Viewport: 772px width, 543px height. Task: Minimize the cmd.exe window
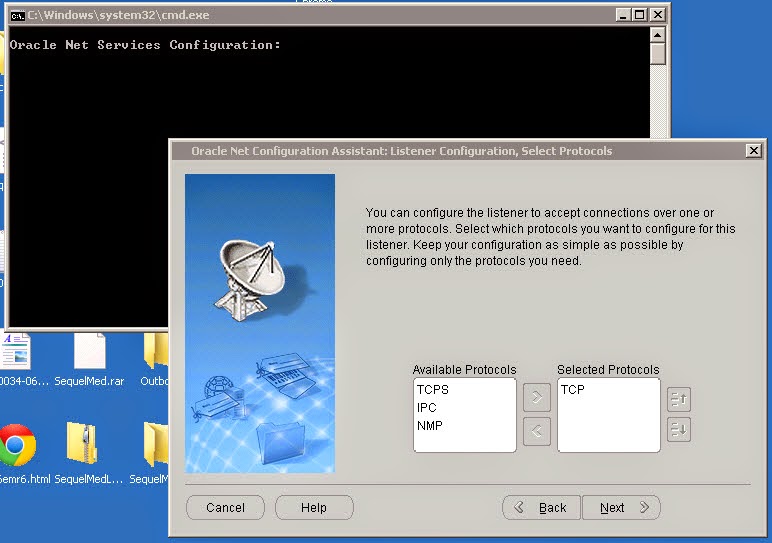(x=623, y=15)
